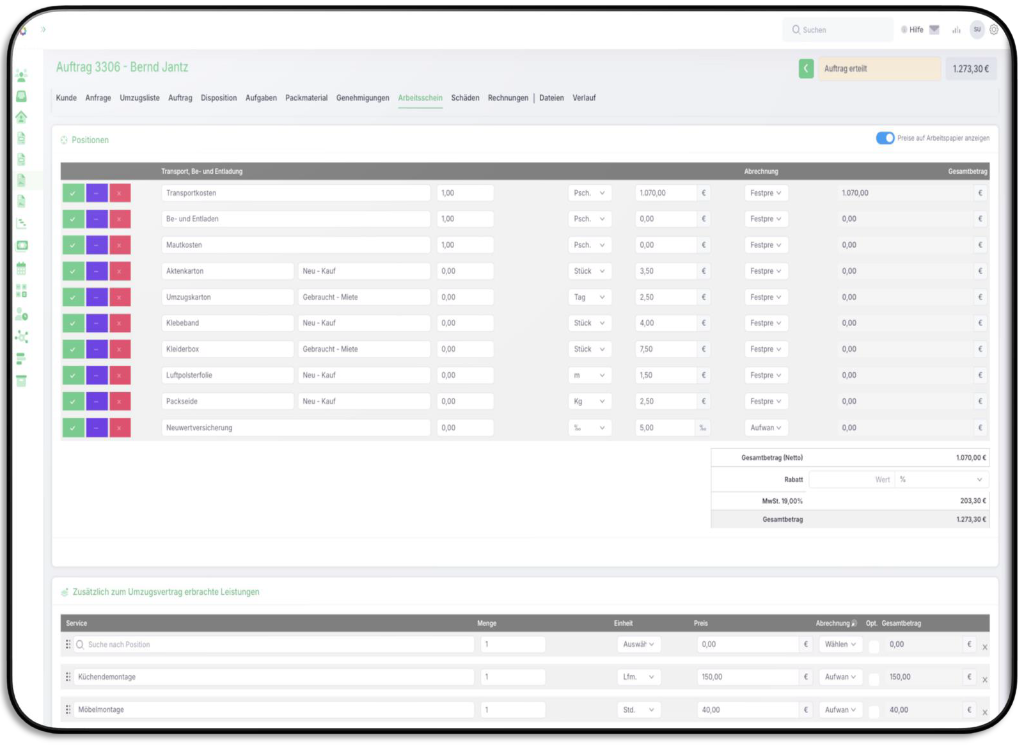1024x745 pixels.
Task: Toggle 'Preise auf Arbeitspapier anzeigen' switch
Action: 885,138
